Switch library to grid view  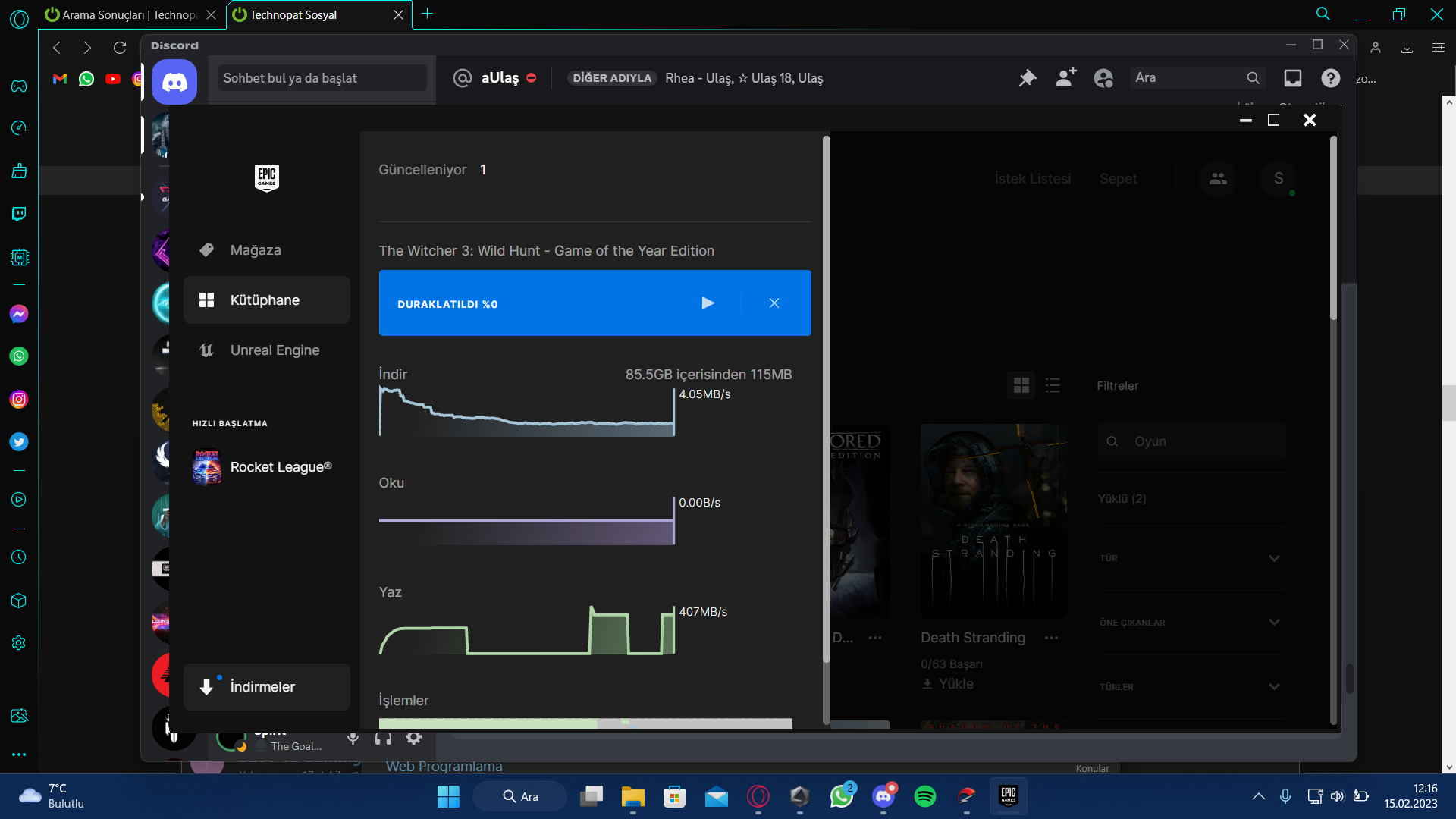1021,386
